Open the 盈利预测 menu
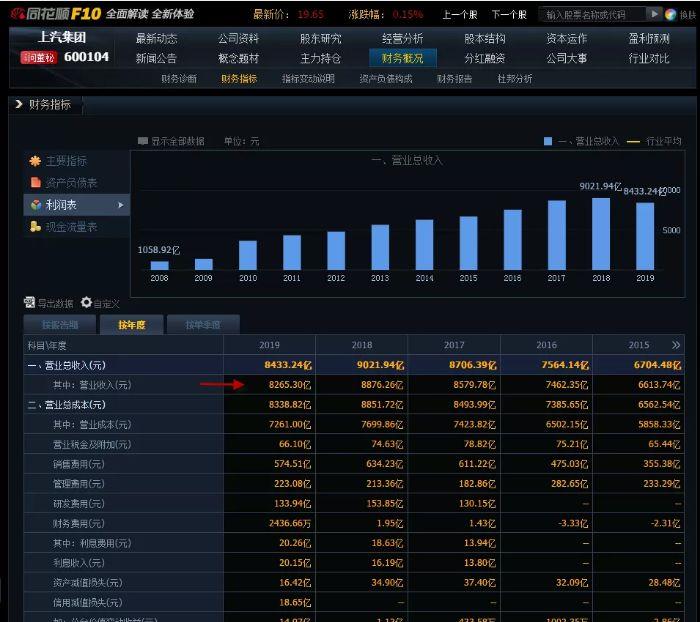The height and width of the screenshot is (622, 700). (649, 39)
